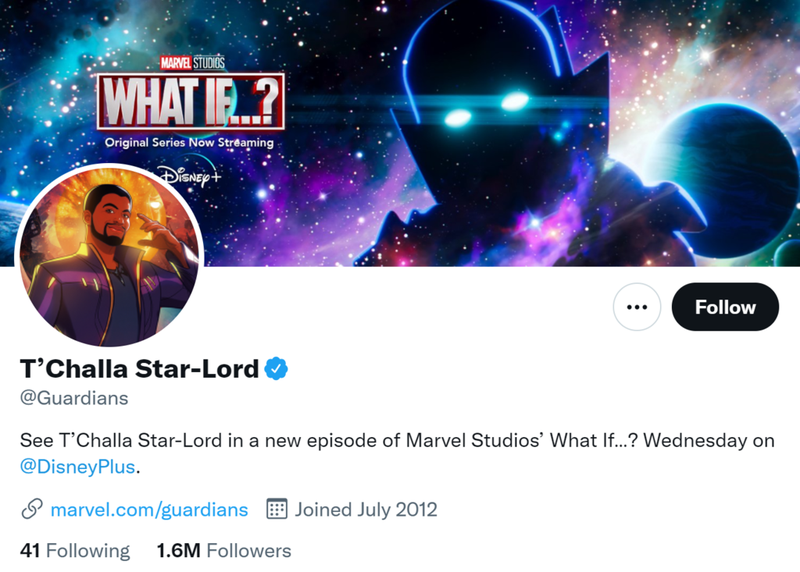
Task: Click the Disney+ logo in banner
Action: point(190,177)
